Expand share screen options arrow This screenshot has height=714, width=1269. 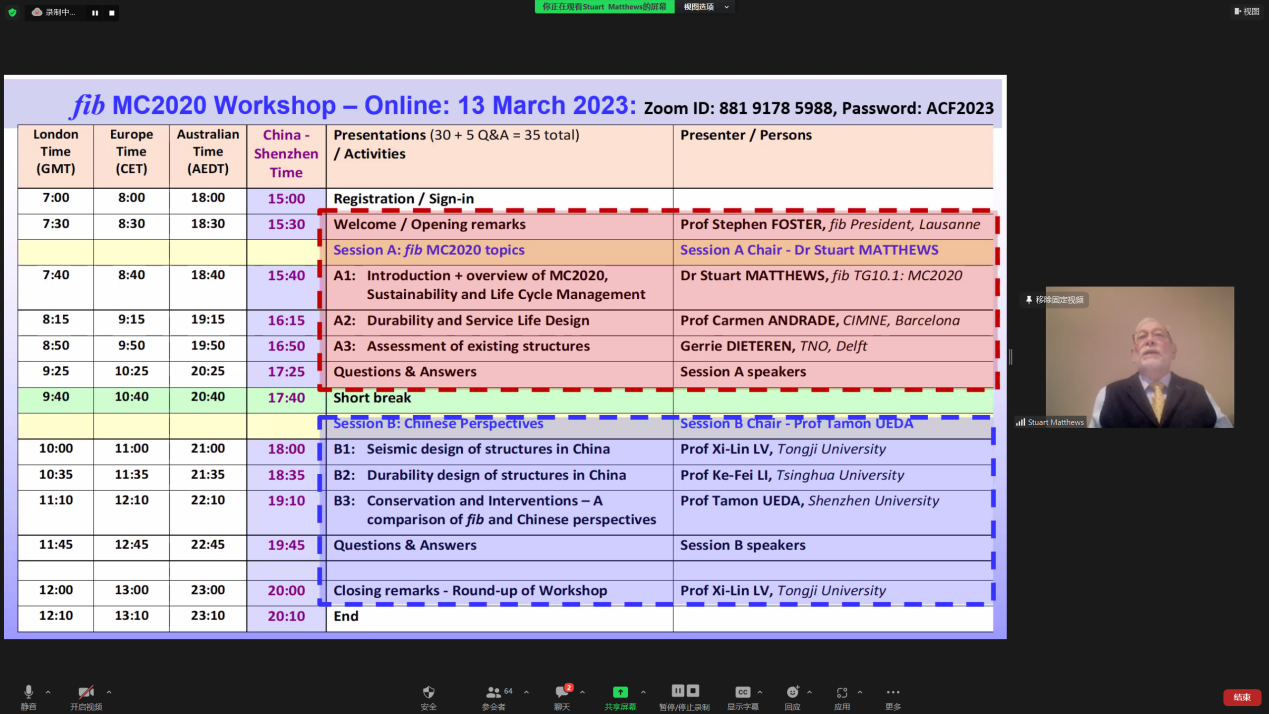642,692
